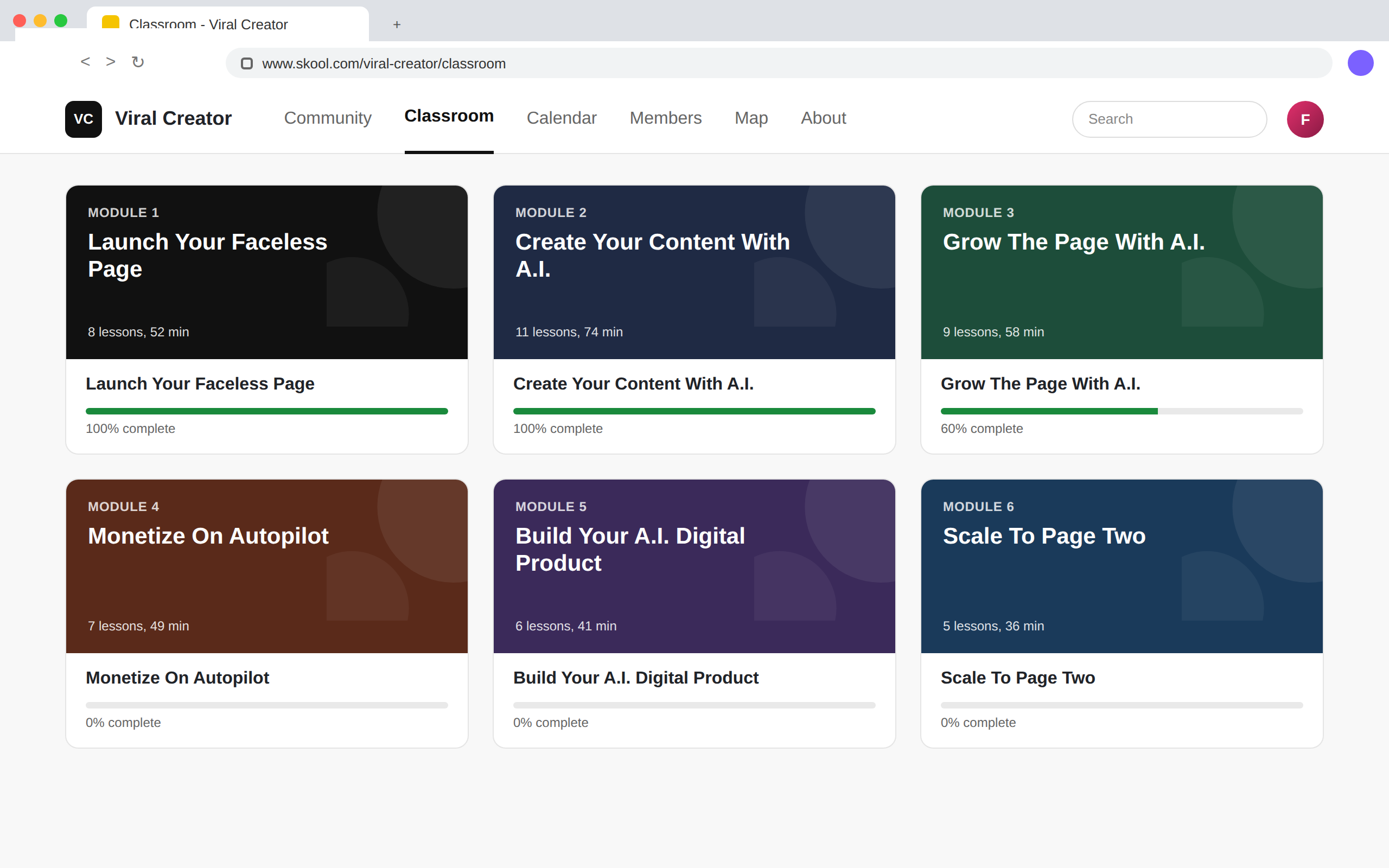Click "5 lessons, 36 min" text
Image resolution: width=1389 pixels, height=868 pixels.
pos(993,626)
